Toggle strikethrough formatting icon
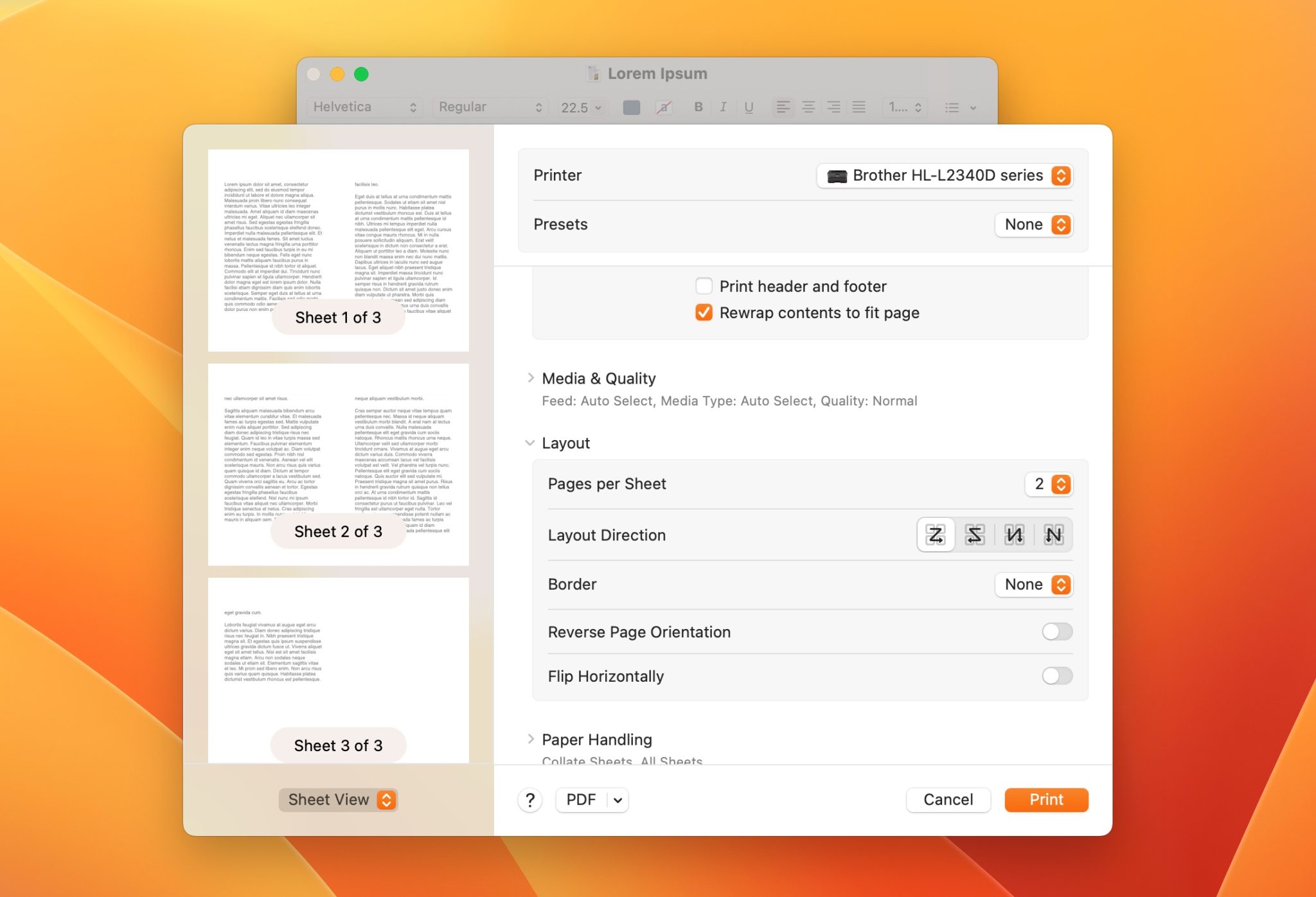 click(x=664, y=107)
